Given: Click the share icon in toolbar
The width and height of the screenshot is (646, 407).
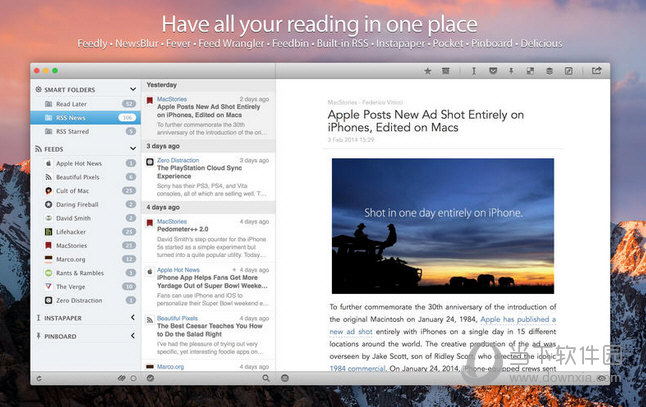Looking at the screenshot, I should coord(597,71).
